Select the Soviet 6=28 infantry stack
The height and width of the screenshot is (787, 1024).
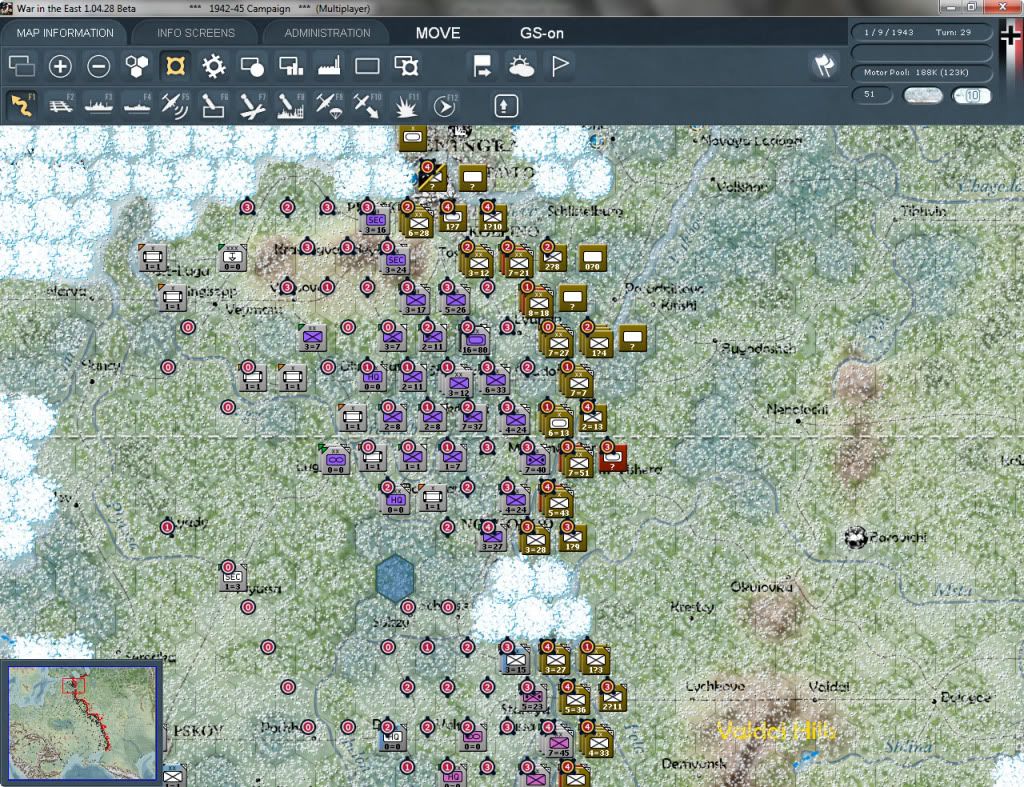(x=419, y=224)
